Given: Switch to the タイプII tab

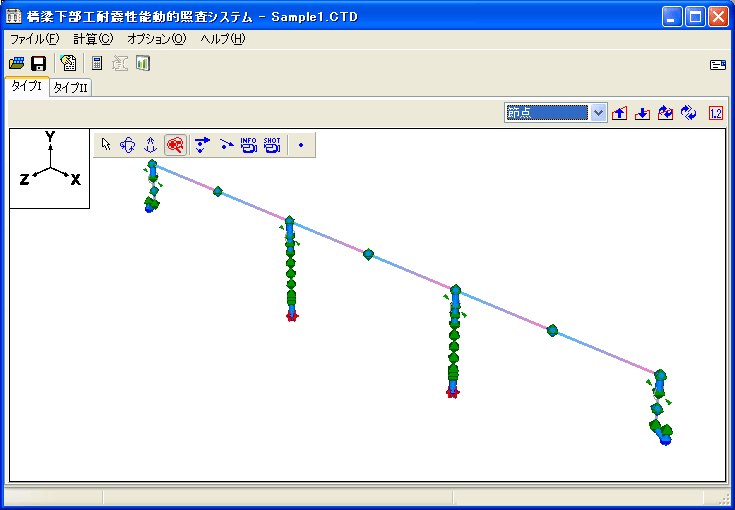Looking at the screenshot, I should 70,88.
